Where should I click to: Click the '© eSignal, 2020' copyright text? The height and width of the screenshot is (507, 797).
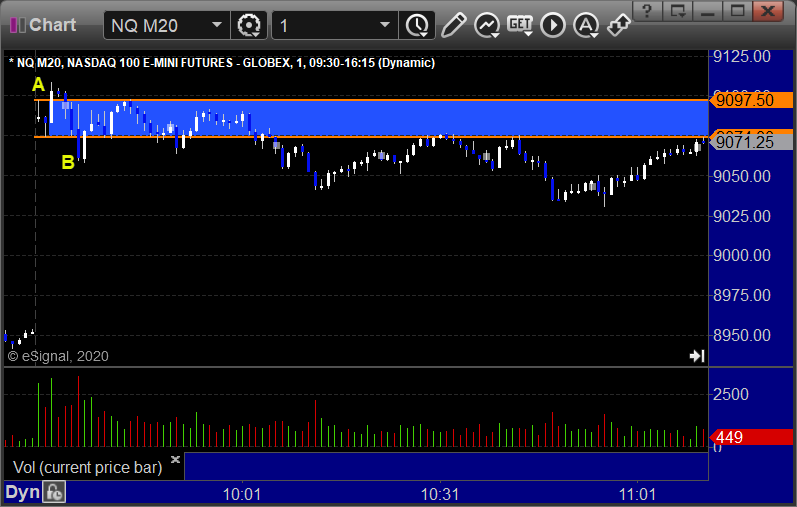pyautogui.click(x=58, y=356)
